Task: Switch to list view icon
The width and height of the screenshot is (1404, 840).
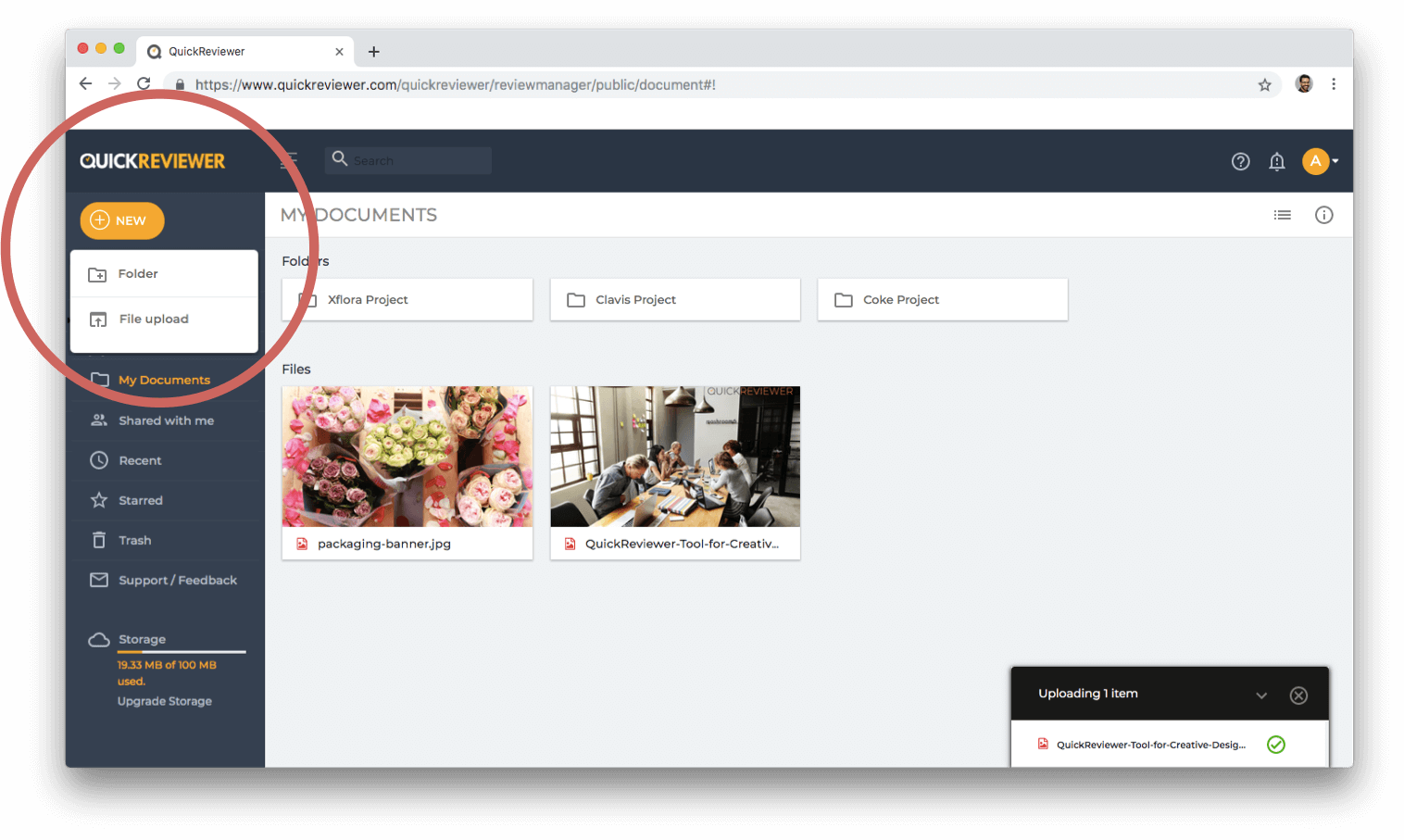Action: click(x=1283, y=215)
